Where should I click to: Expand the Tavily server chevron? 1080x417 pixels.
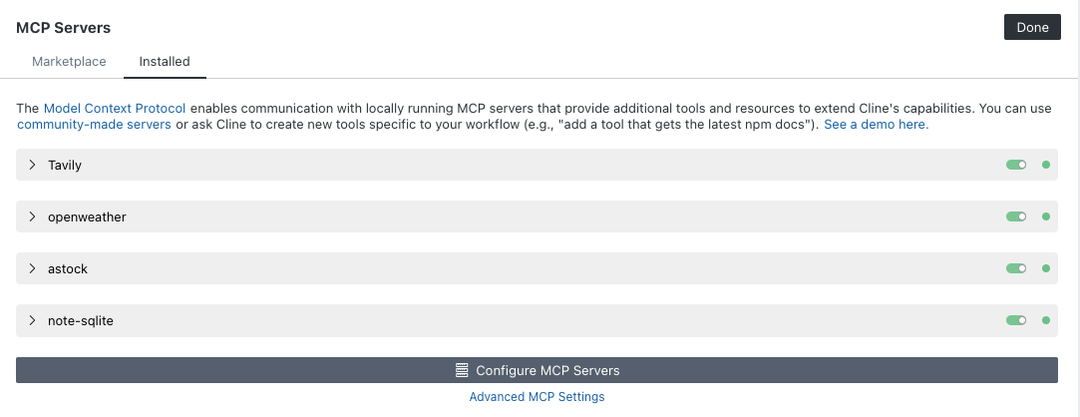coord(32,165)
